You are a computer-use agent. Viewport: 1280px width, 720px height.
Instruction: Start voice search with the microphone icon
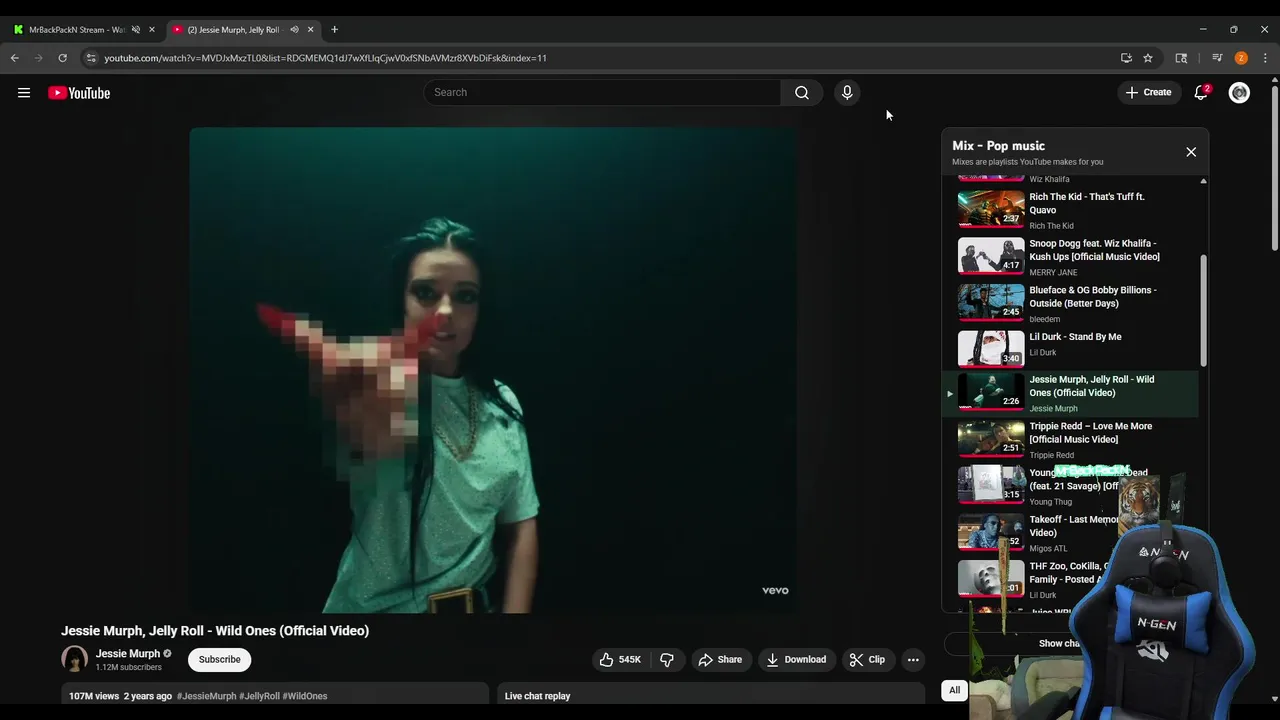pos(847,93)
